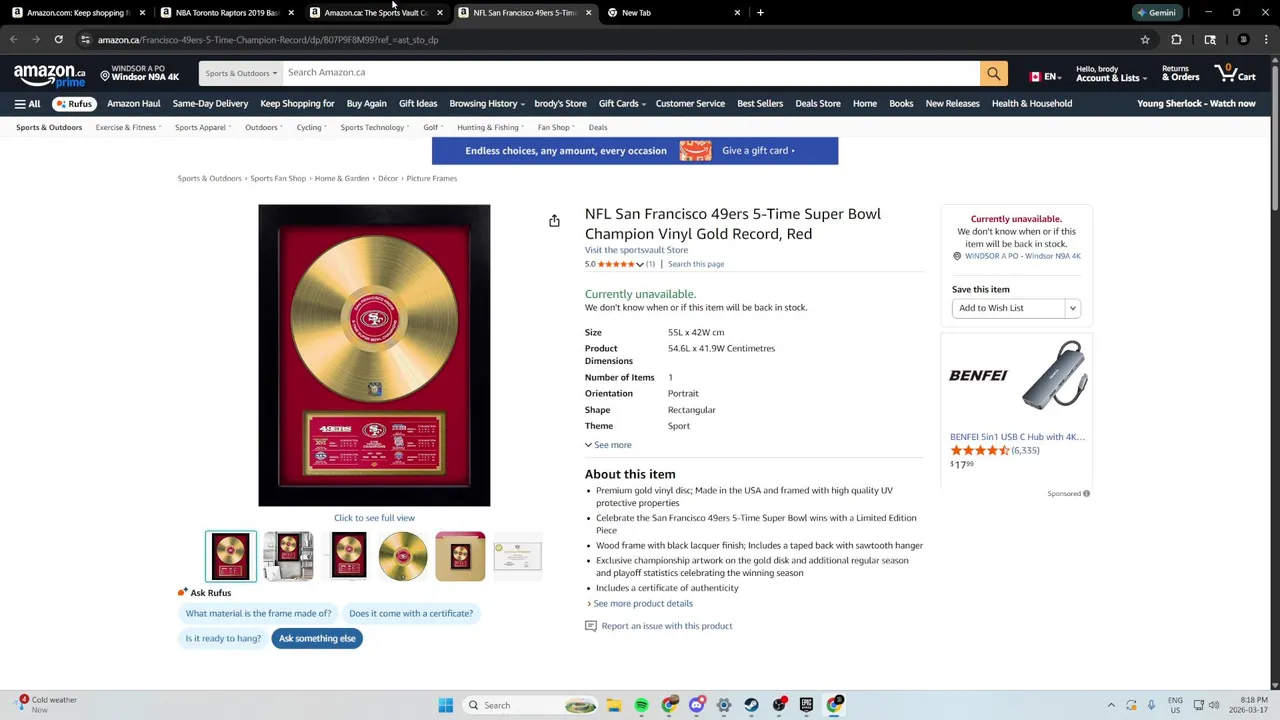The image size is (1280, 720).
Task: Click the share icon beside product image
Action: click(x=554, y=221)
